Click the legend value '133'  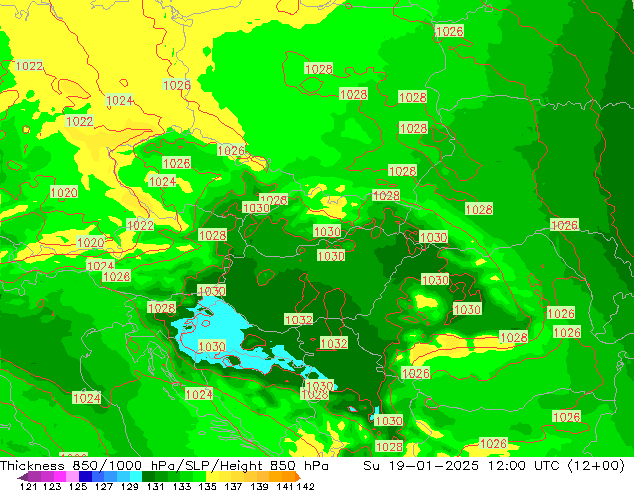182,486
